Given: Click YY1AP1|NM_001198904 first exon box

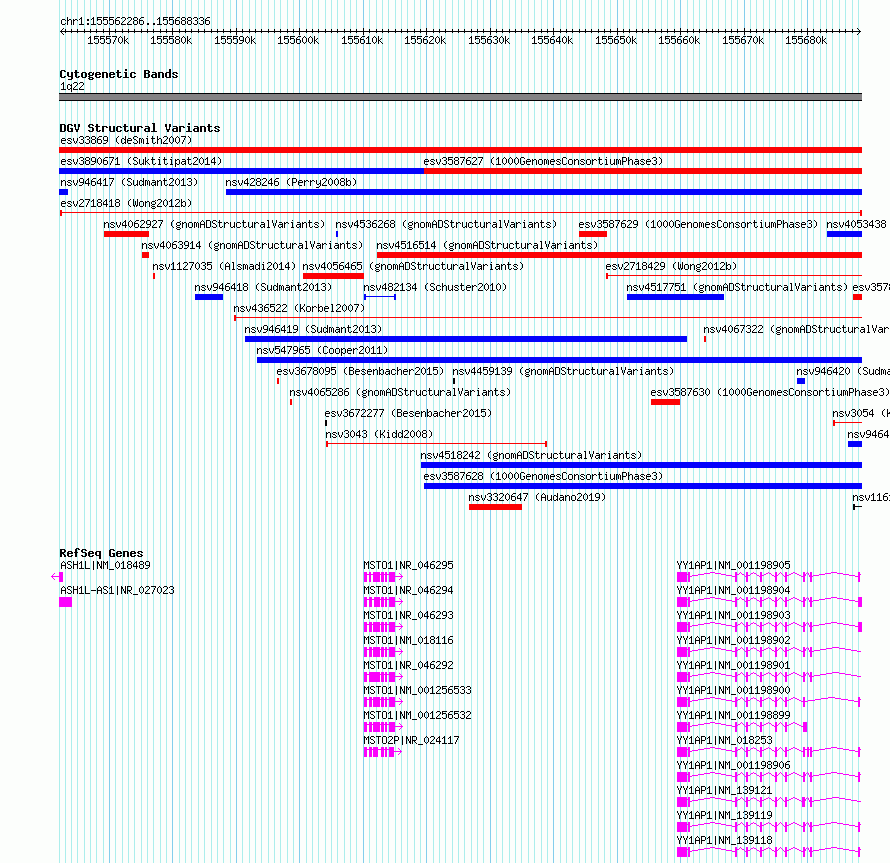Looking at the screenshot, I should 683,602.
